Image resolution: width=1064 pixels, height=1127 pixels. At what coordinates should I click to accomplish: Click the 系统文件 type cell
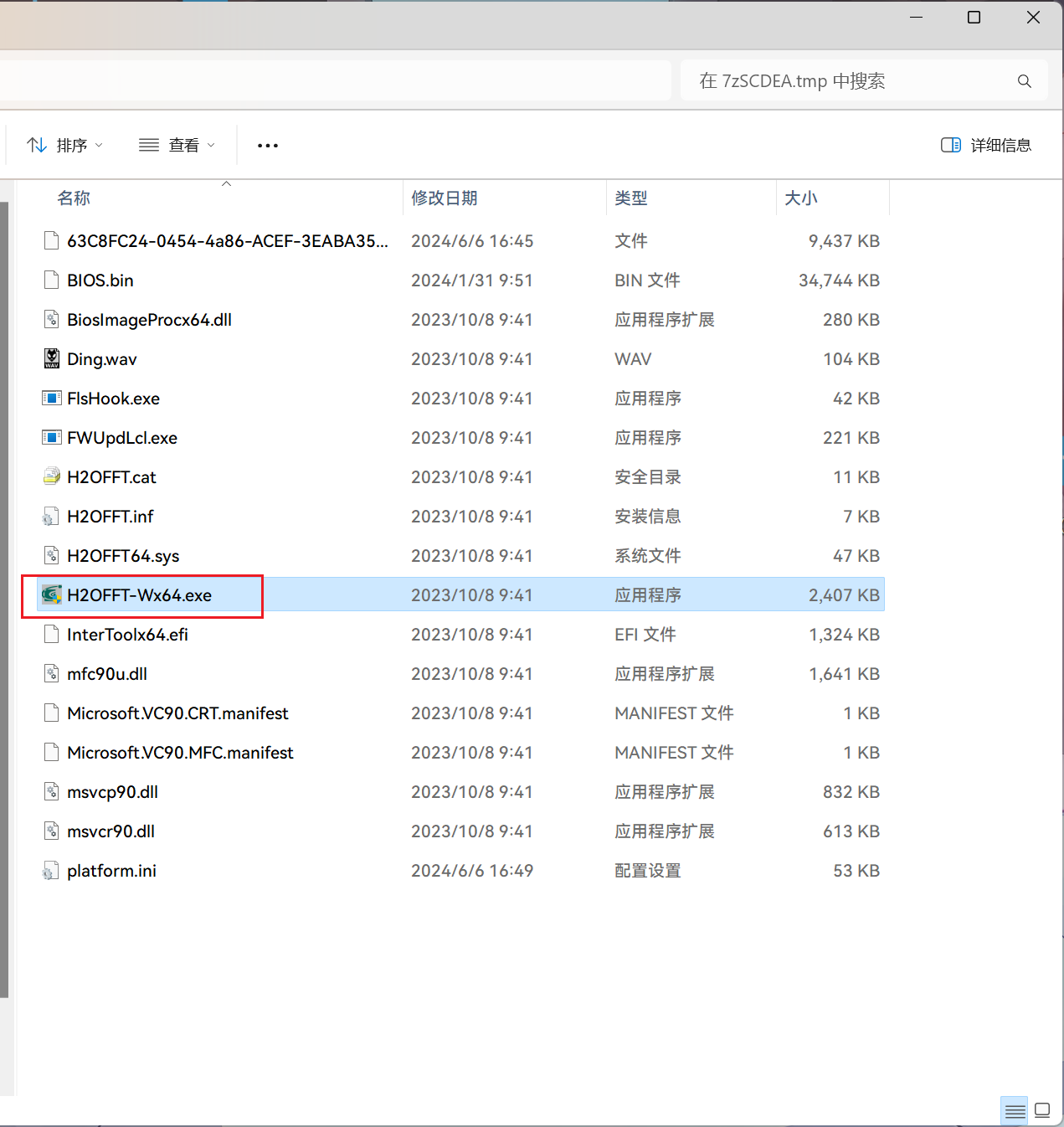648,556
